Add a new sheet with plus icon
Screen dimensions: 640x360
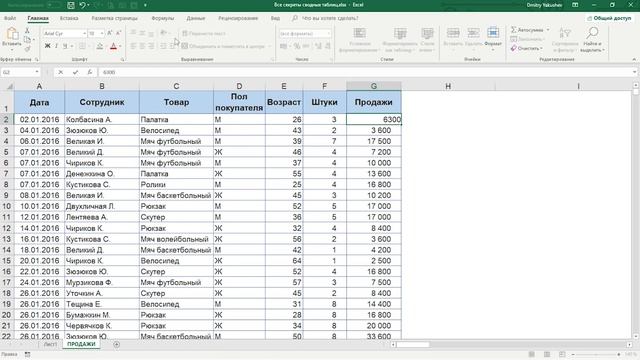(x=116, y=344)
